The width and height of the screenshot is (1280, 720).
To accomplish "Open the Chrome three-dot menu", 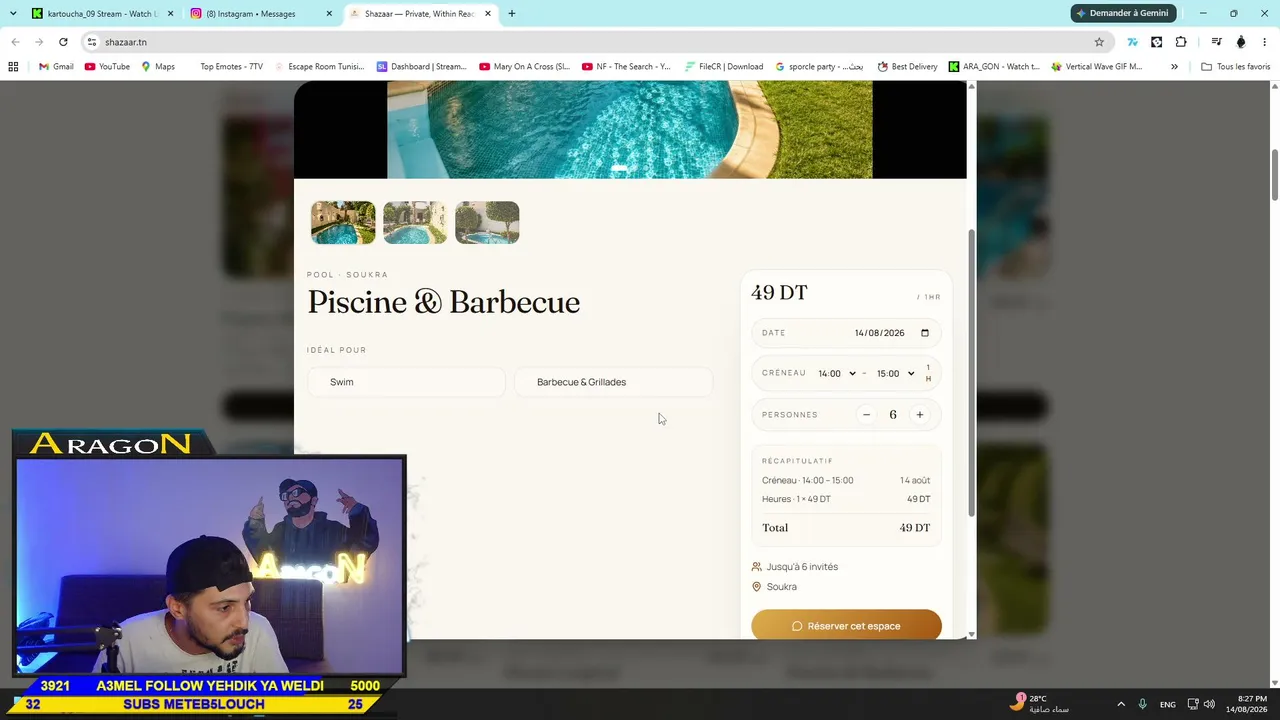I will [x=1265, y=42].
